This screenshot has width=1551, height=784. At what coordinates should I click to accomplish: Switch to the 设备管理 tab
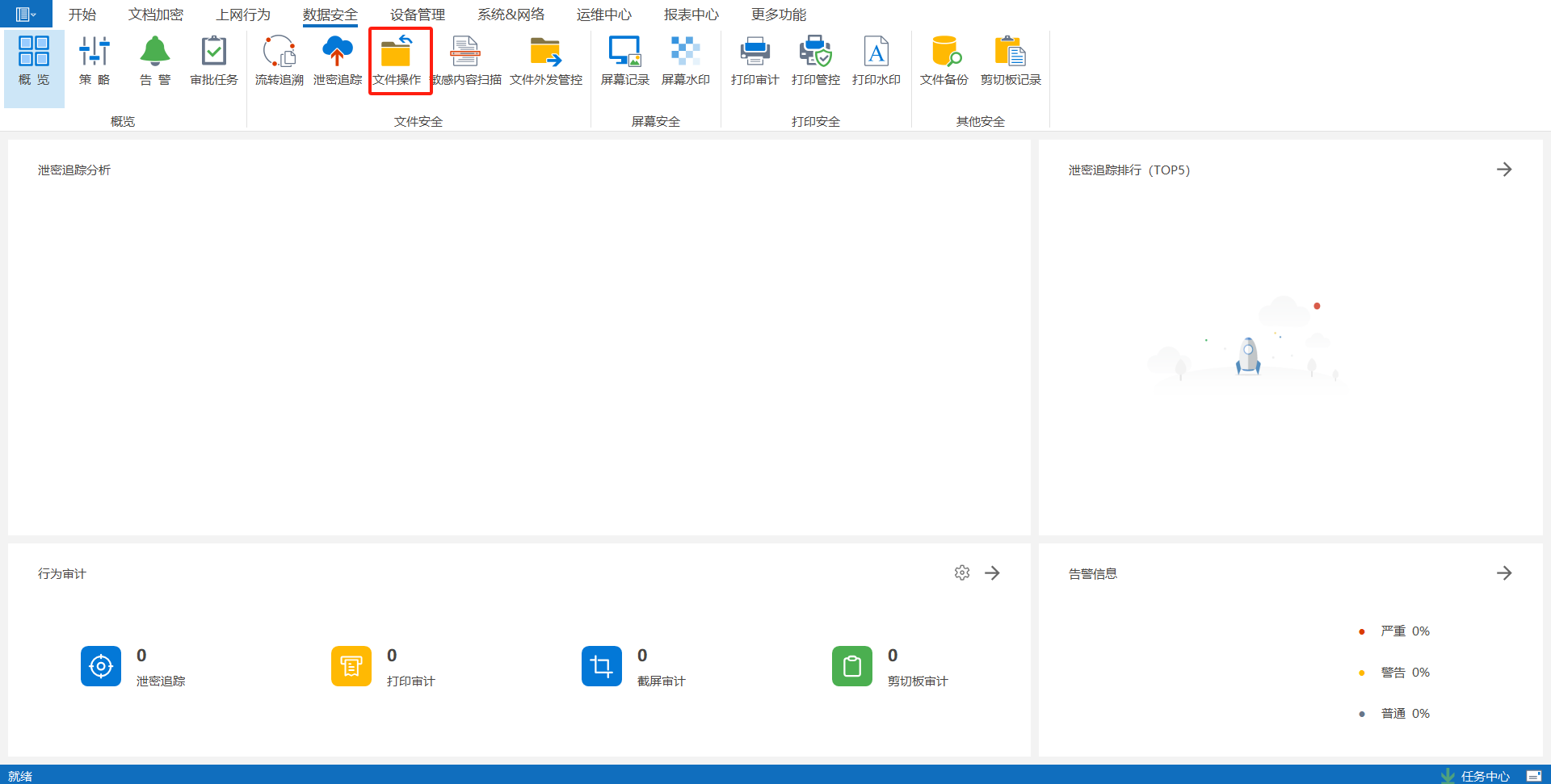point(417,15)
